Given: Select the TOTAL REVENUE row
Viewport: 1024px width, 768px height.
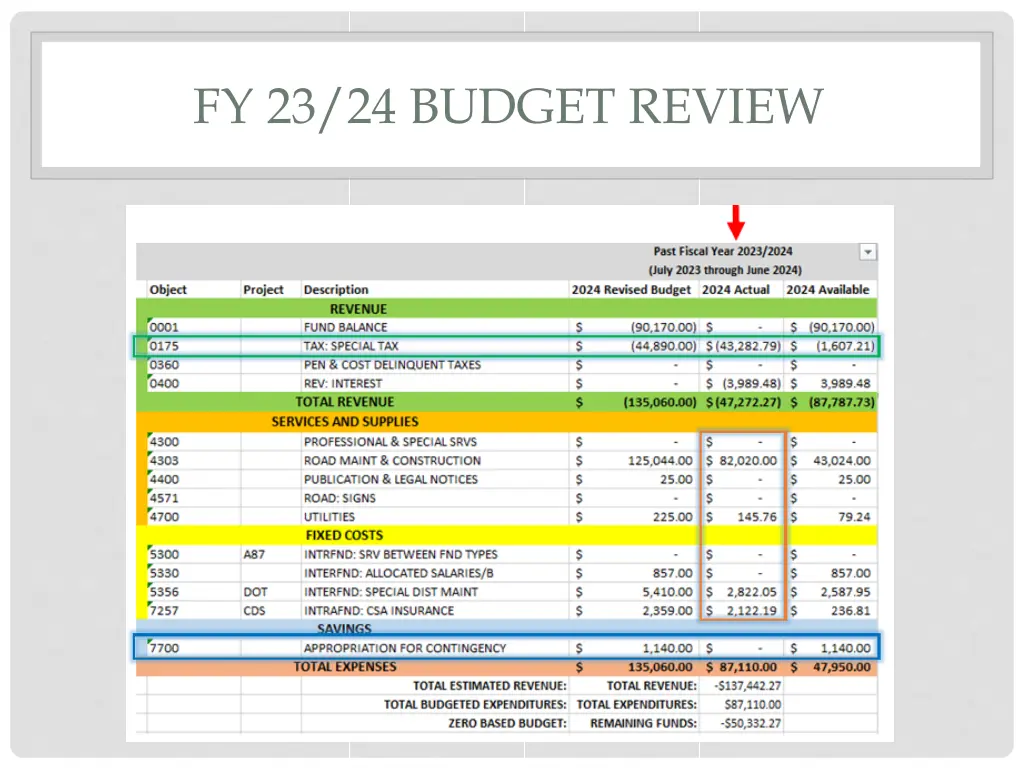Looking at the screenshot, I should (x=345, y=402).
